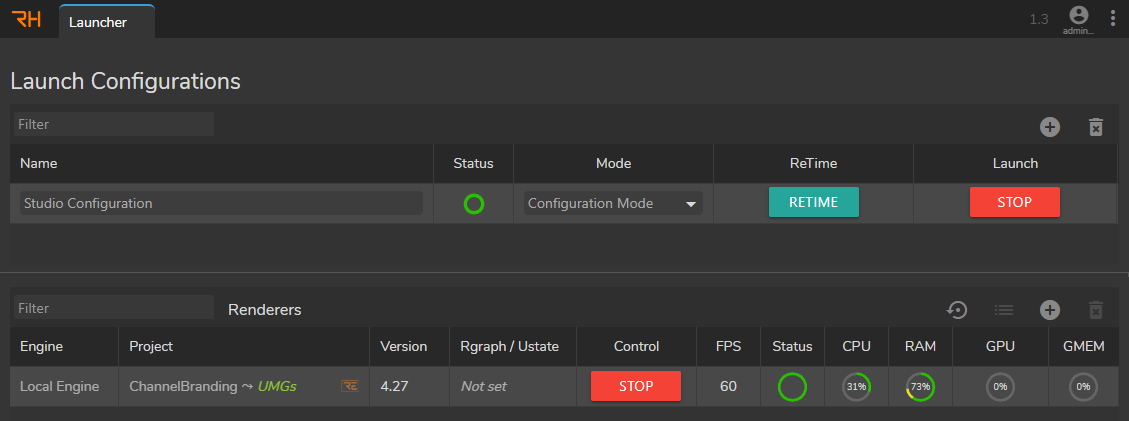Stop the Local Engine renderer
1129x421 pixels.
coord(636,386)
